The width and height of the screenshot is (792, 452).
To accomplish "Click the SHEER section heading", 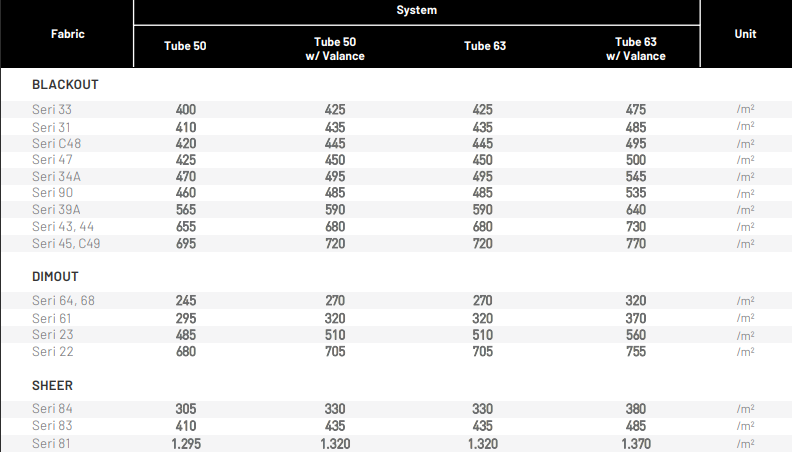I will coord(53,385).
